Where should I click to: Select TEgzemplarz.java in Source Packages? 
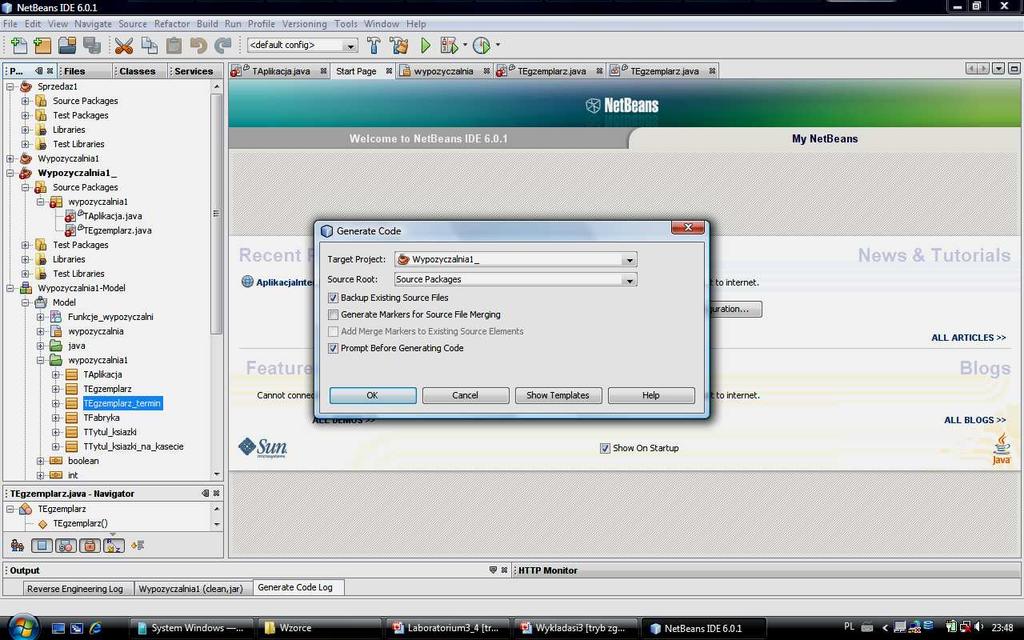point(118,231)
